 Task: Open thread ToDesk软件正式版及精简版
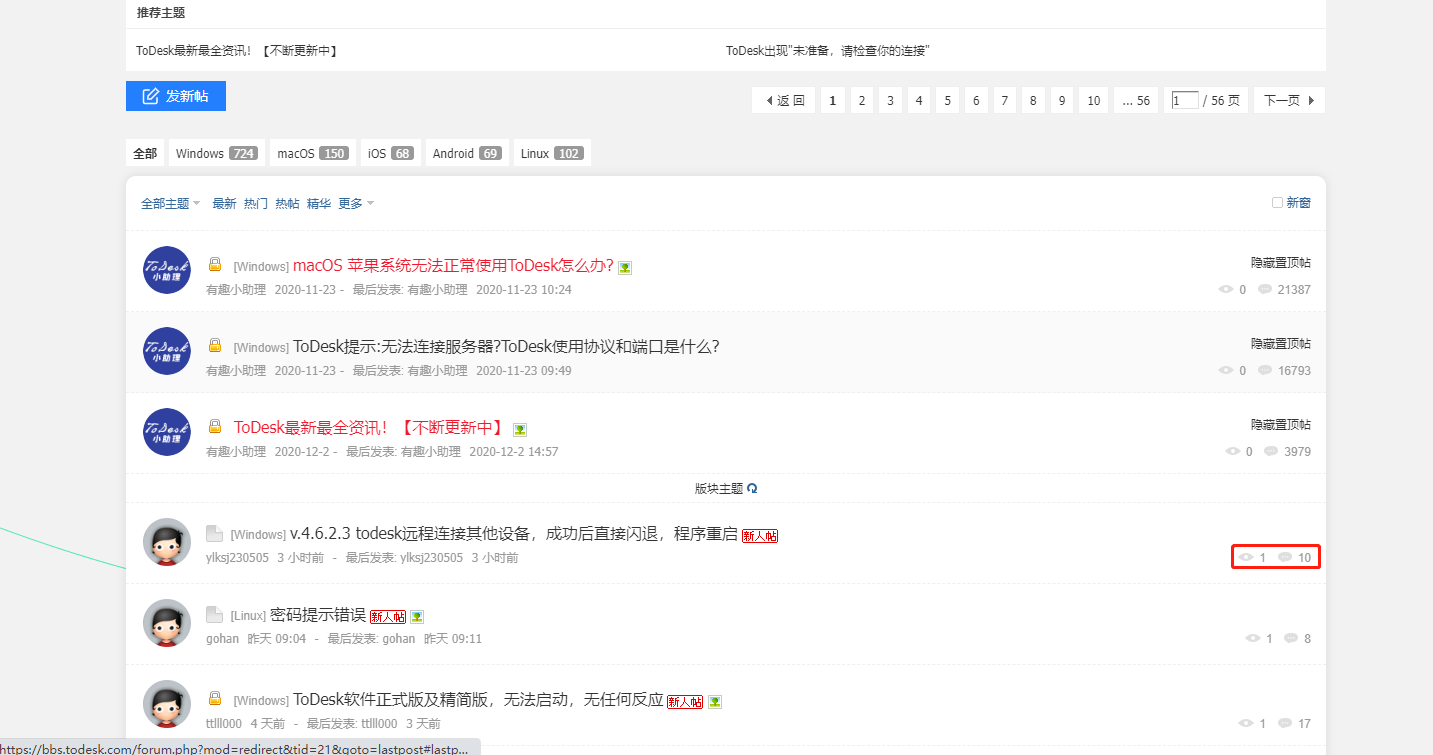tap(478, 699)
